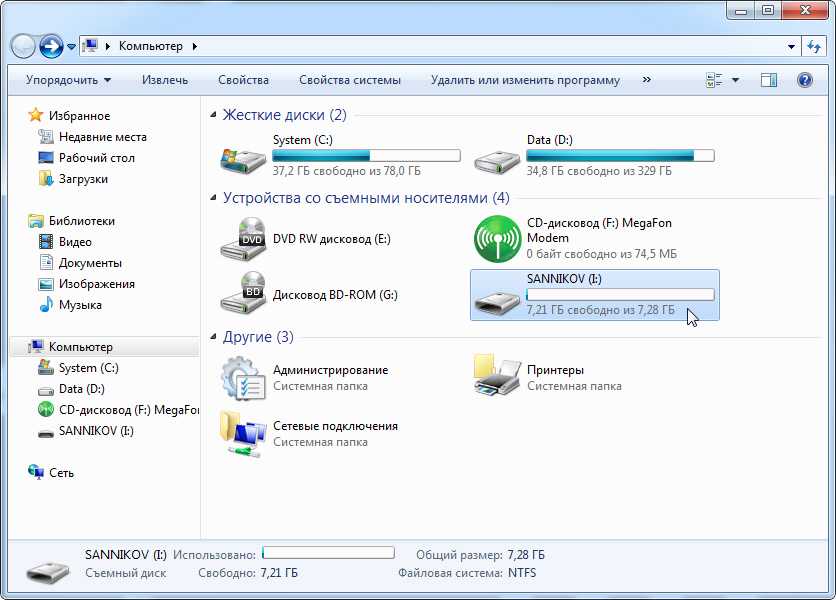Show more toolbar commands via double chevron
The width and height of the screenshot is (836, 600).
pyautogui.click(x=647, y=79)
